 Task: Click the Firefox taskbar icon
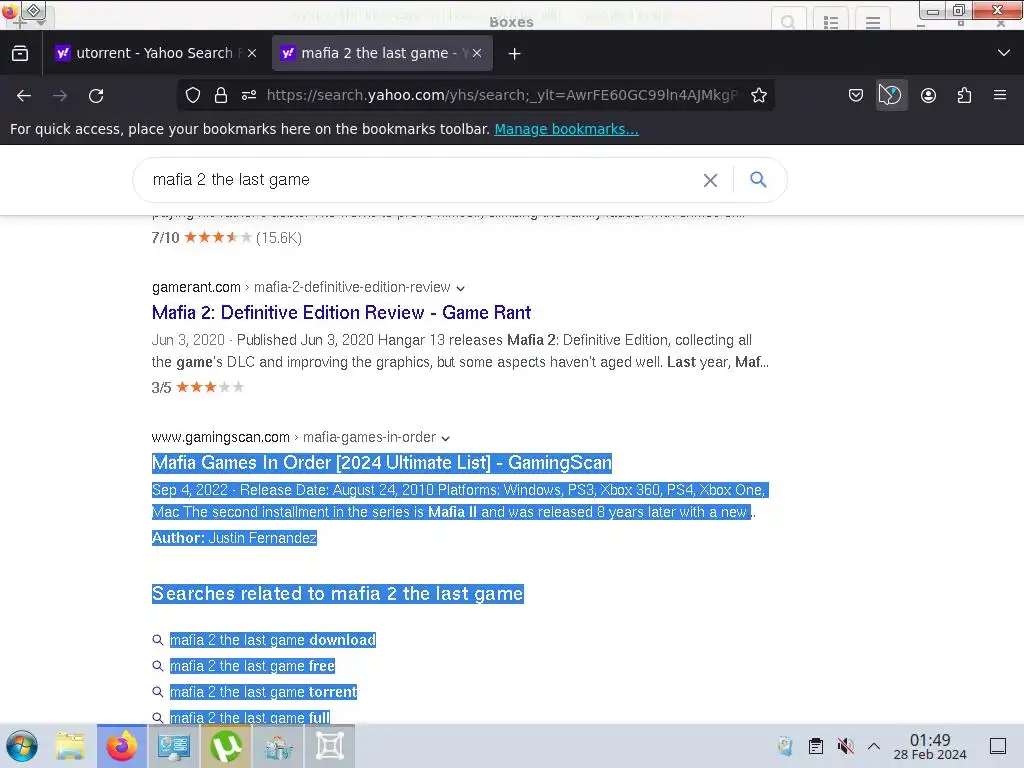click(121, 746)
